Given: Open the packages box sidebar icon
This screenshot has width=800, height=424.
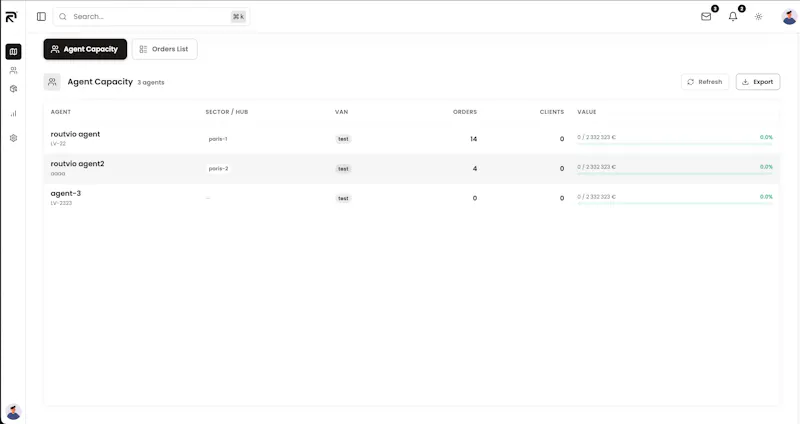Looking at the screenshot, I should (13, 89).
